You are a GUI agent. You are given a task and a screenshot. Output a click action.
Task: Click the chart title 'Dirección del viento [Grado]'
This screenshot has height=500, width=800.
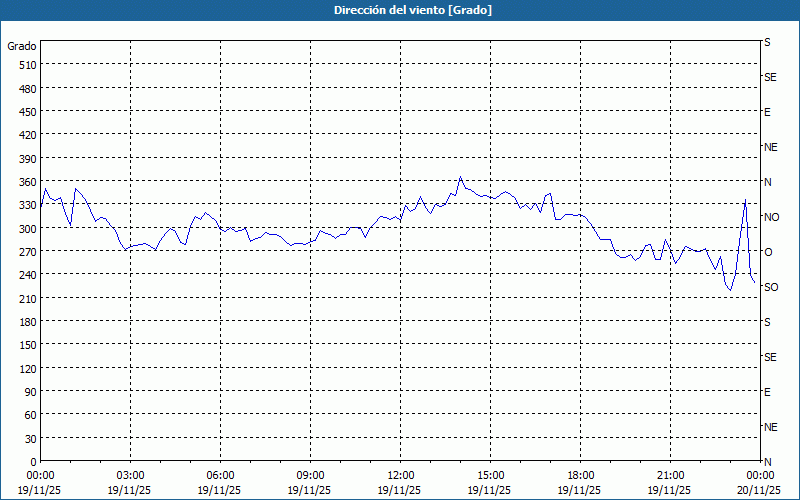400,10
